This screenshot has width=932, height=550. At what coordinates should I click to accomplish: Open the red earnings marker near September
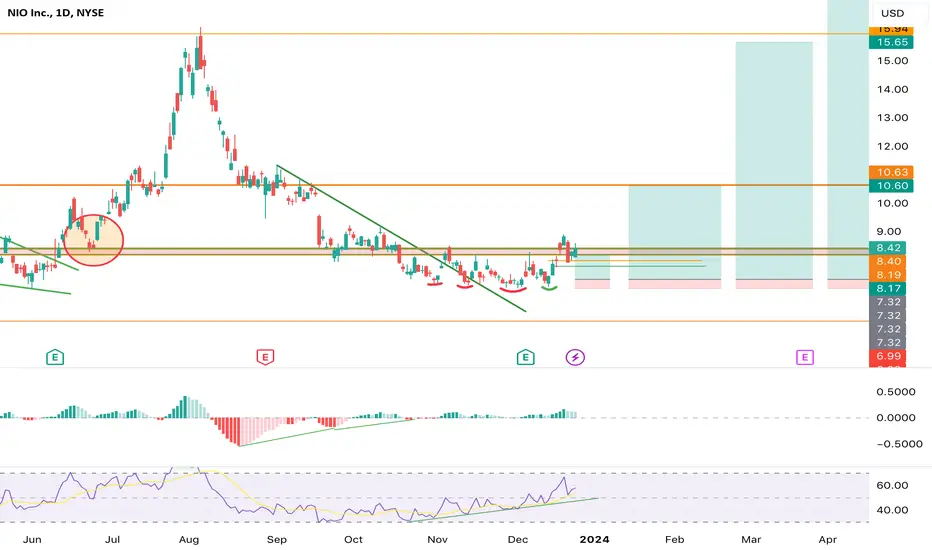(265, 357)
